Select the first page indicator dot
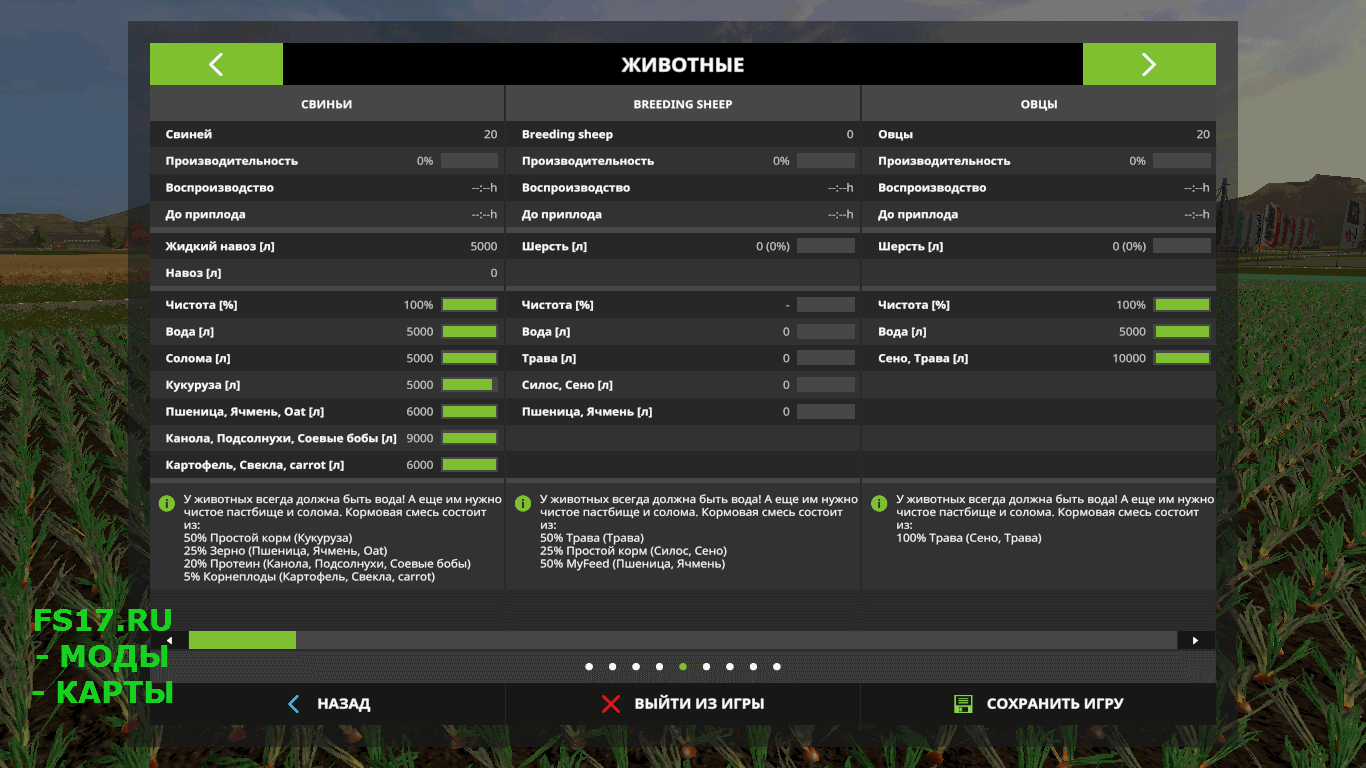The height and width of the screenshot is (768, 1366). click(589, 666)
